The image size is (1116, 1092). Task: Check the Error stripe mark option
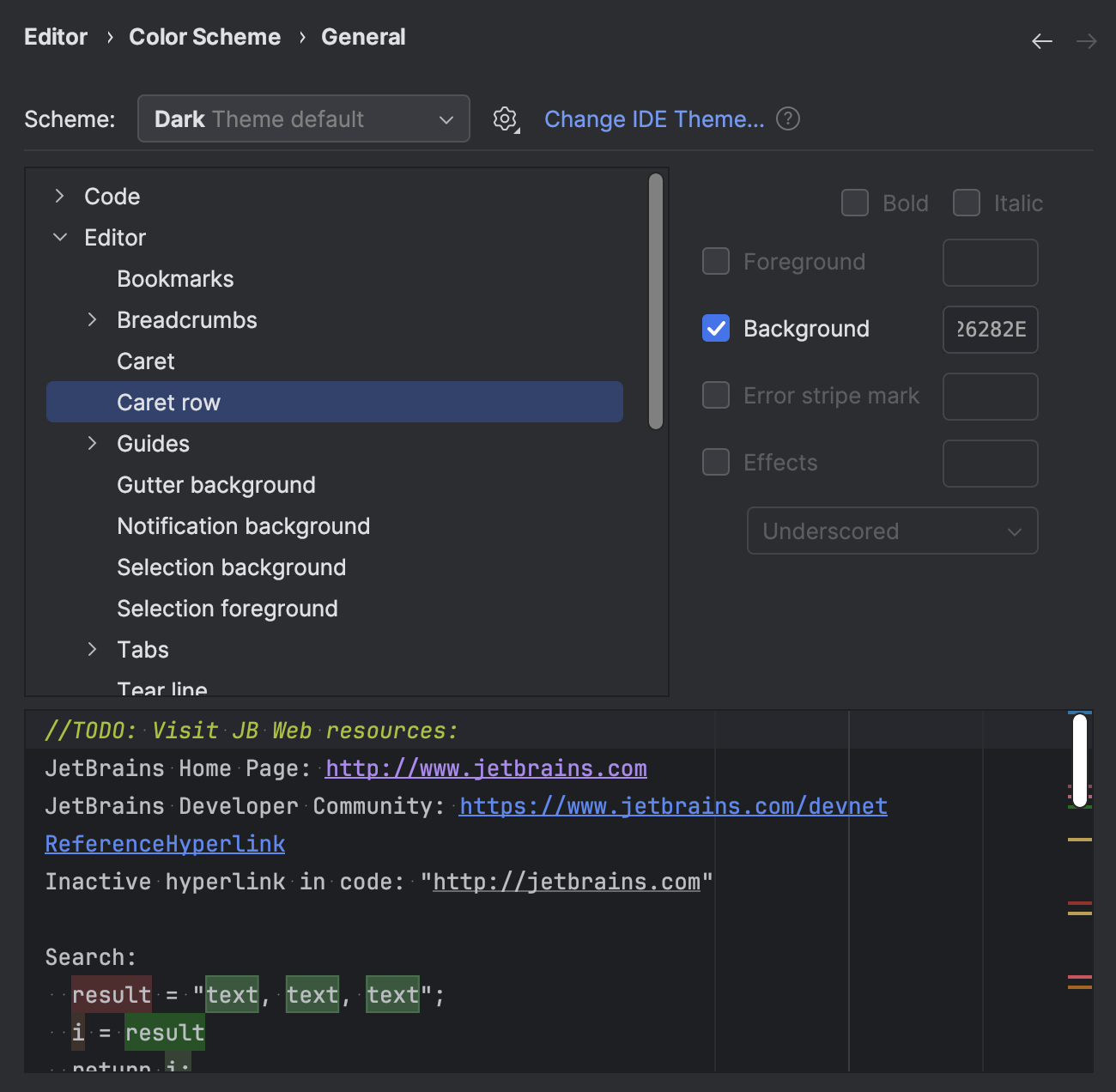coord(715,395)
